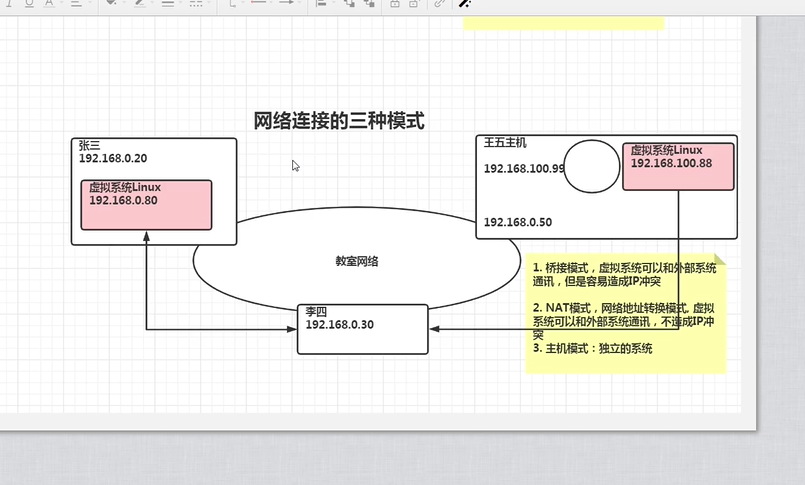Image resolution: width=805 pixels, height=485 pixels.
Task: Open the font color tool
Action: (49, 3)
